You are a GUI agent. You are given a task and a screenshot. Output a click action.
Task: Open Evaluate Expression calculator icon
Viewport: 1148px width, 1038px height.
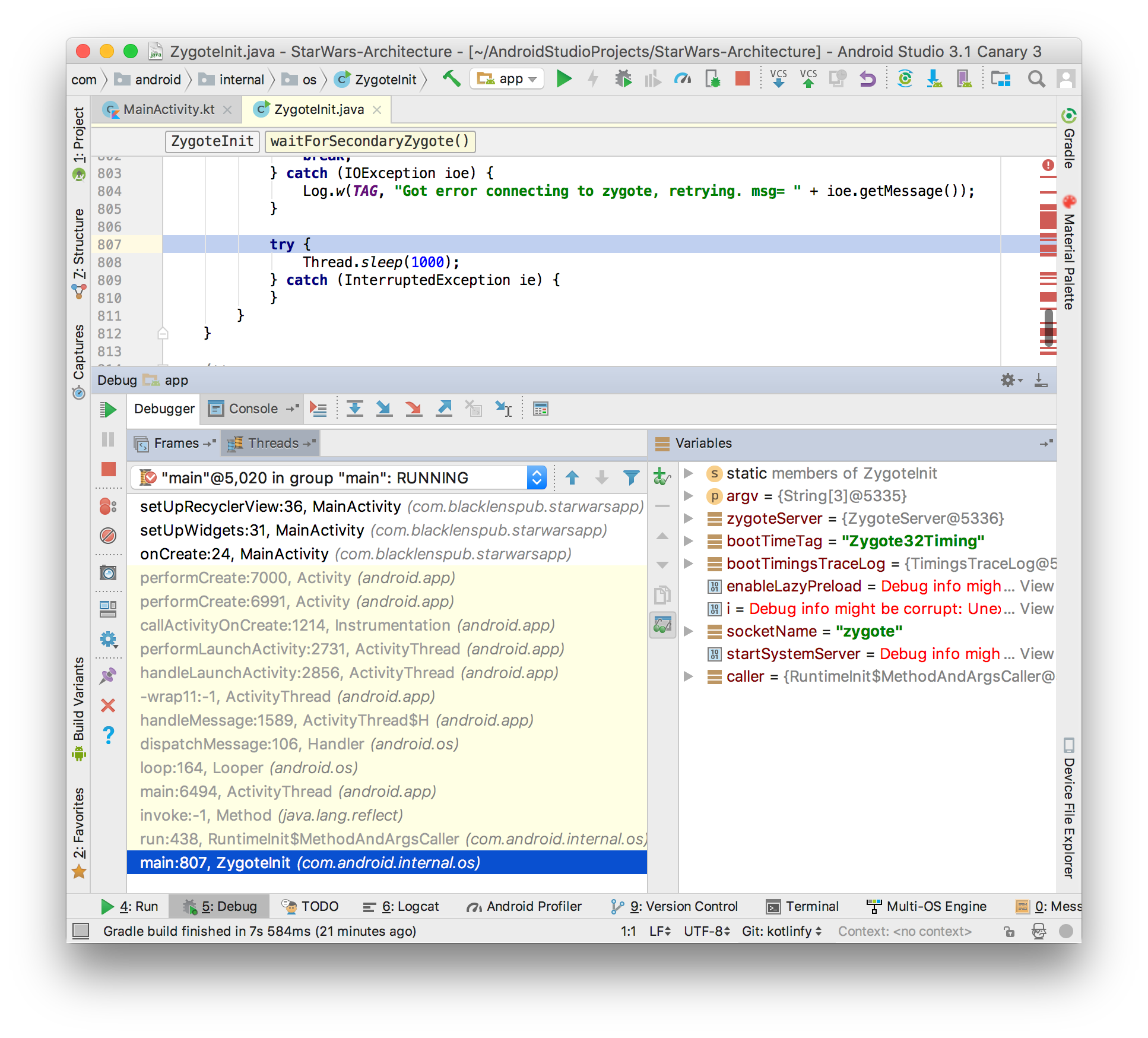(540, 409)
